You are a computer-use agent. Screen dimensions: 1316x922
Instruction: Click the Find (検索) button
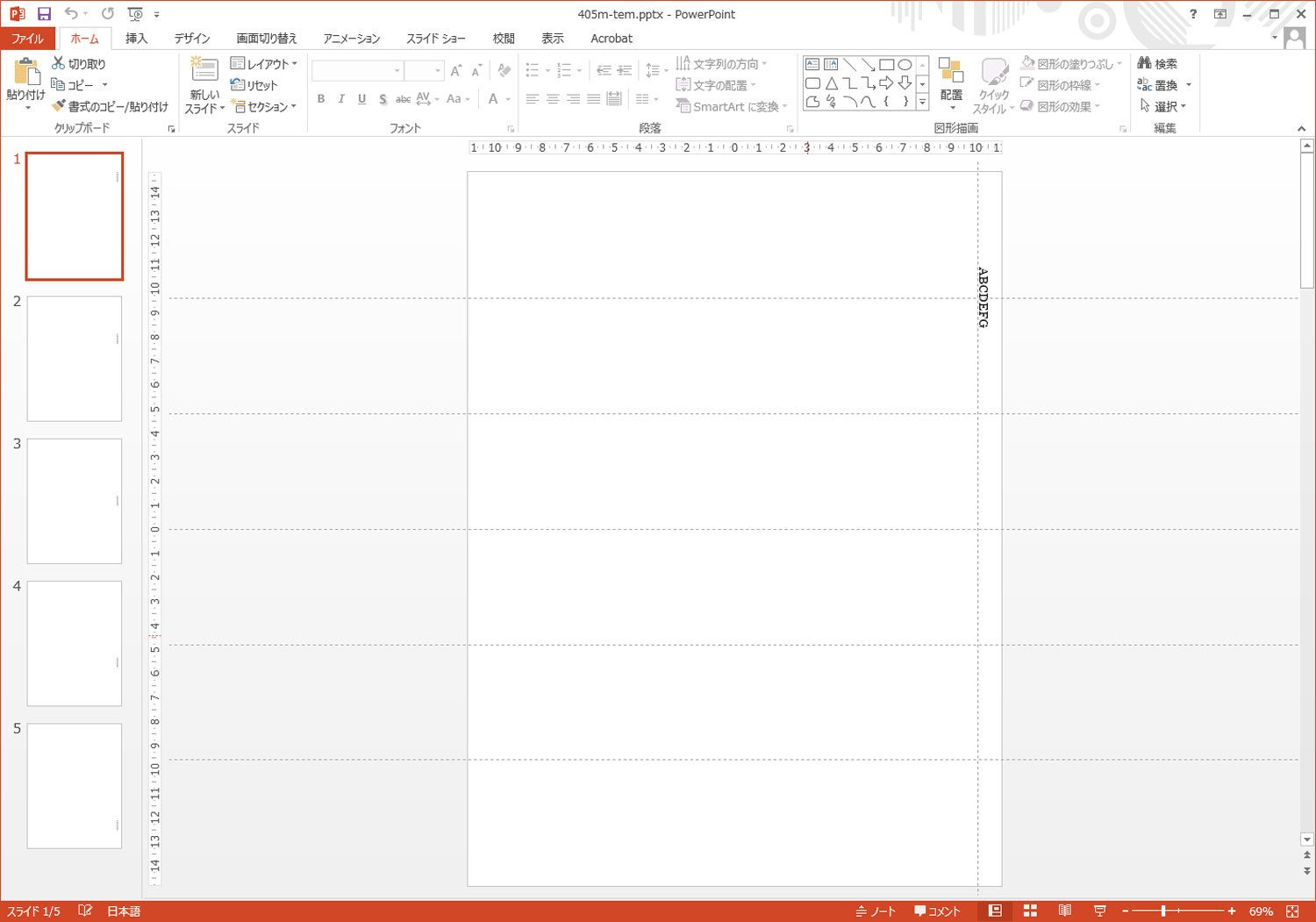1157,64
